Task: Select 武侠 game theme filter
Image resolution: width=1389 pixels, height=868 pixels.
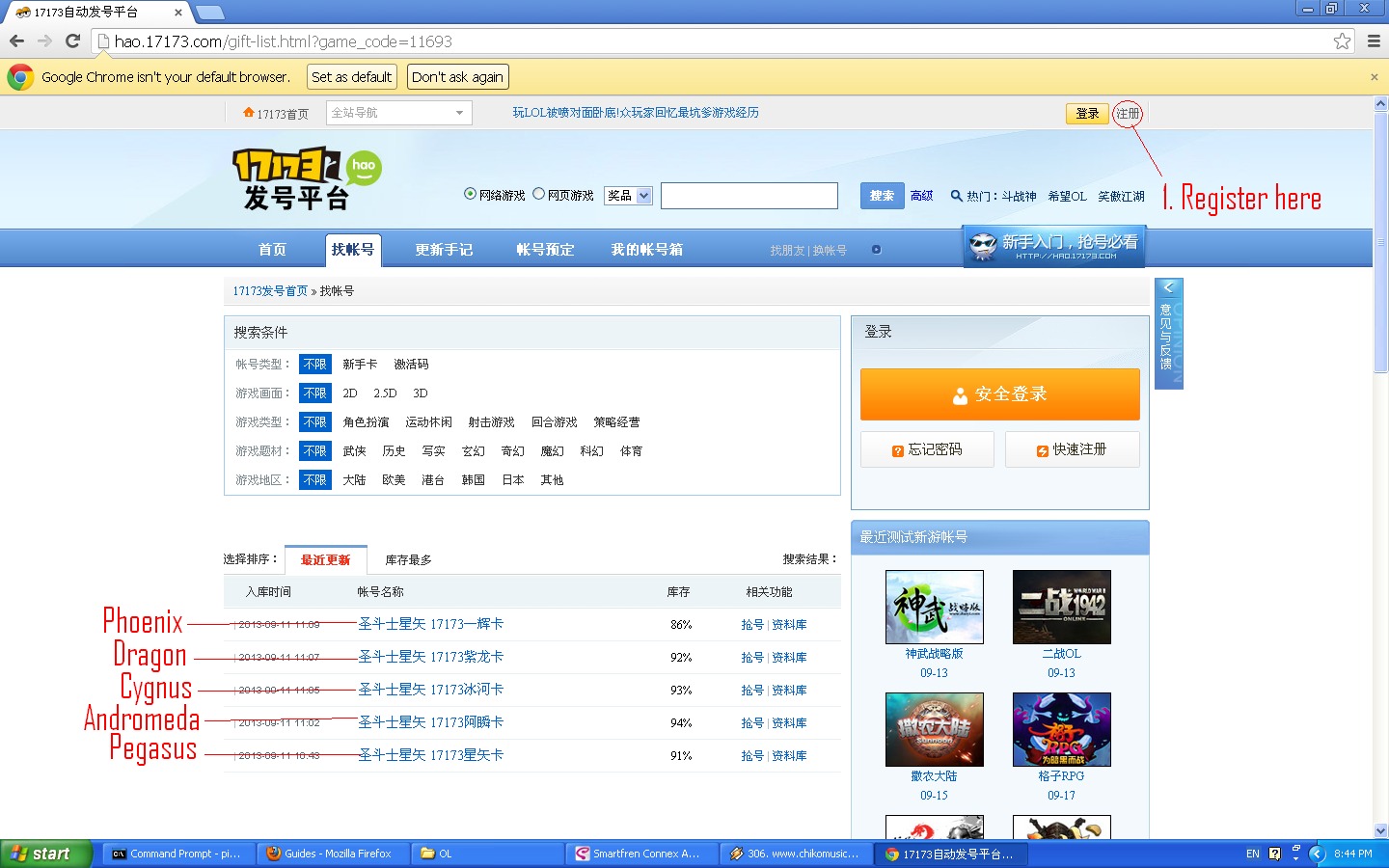Action: point(354,451)
